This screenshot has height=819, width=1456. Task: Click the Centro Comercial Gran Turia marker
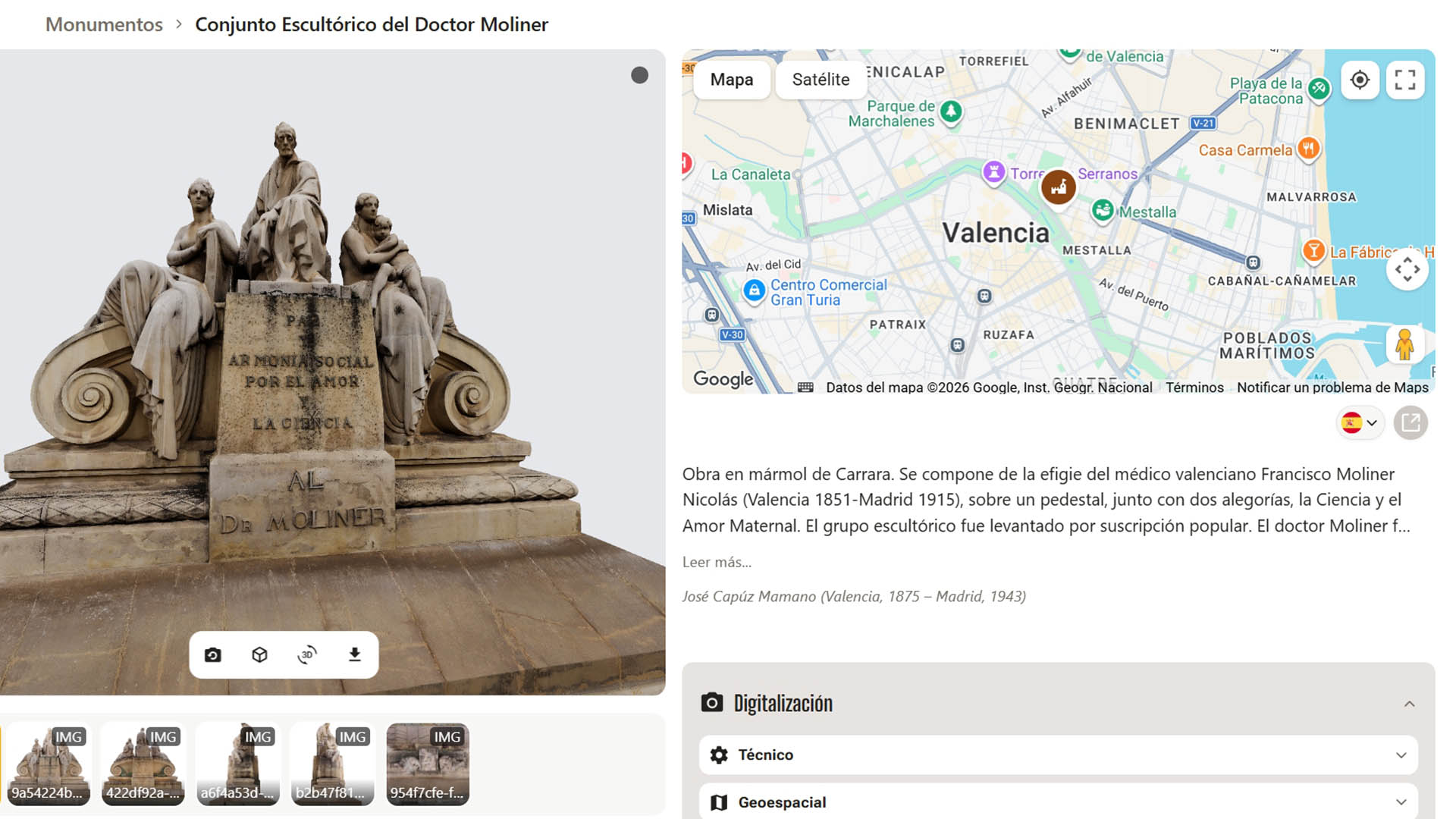(754, 290)
